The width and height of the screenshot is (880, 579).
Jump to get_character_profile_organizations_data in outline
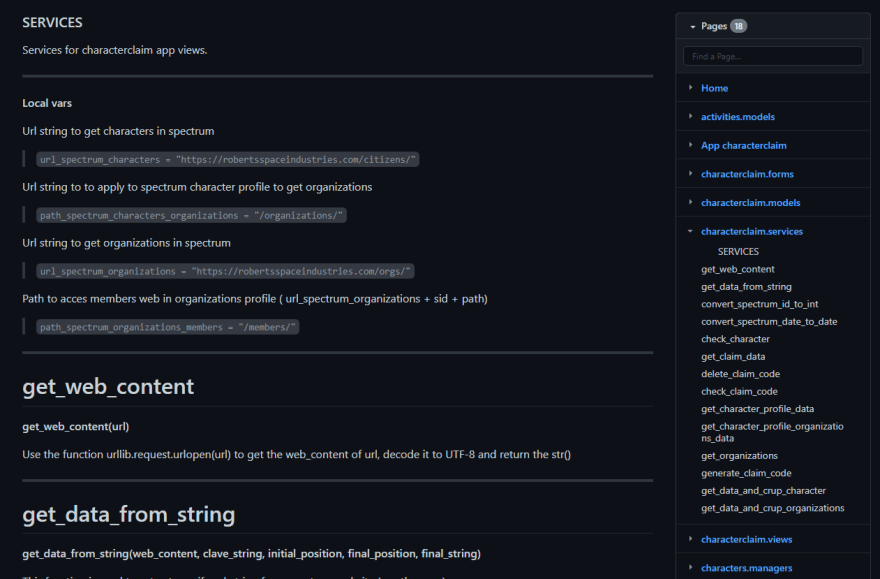[x=772, y=432]
